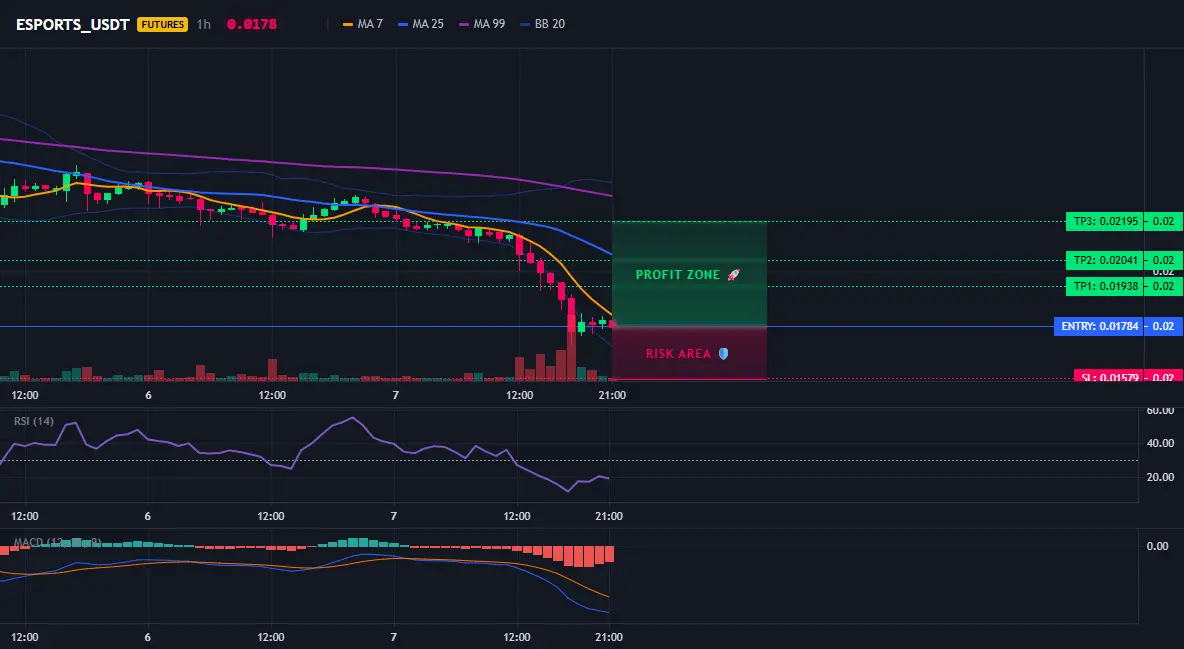Select the FUTURES badge
1184x649 pixels.
(x=162, y=24)
